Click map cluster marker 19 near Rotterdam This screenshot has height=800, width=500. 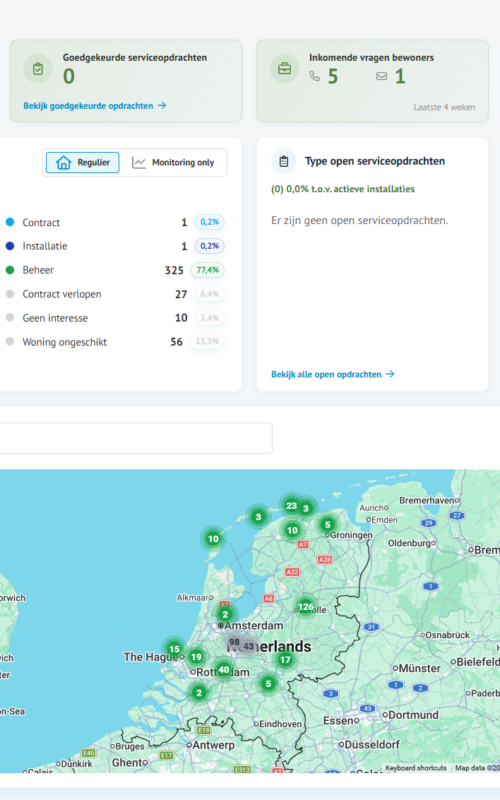coord(196,657)
